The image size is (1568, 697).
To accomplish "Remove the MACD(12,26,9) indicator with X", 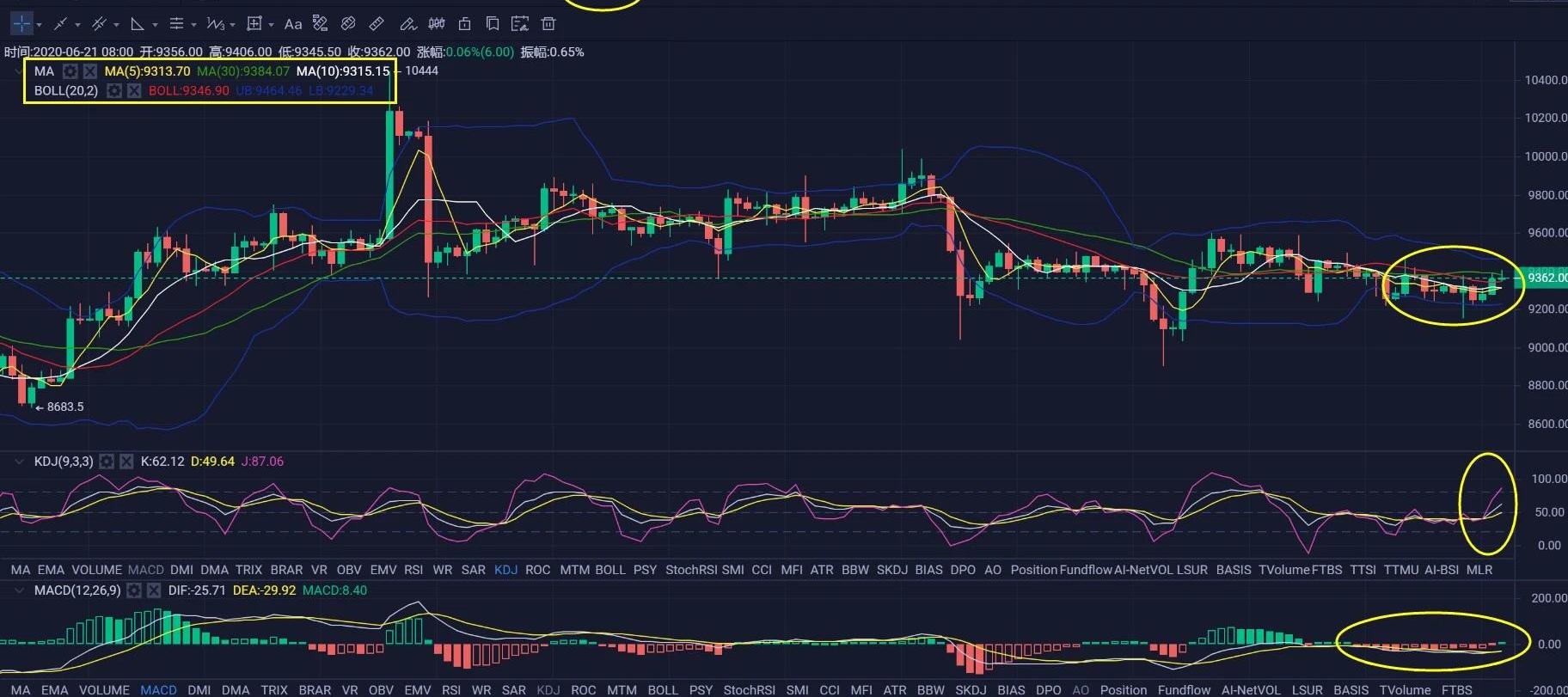I will tap(154, 590).
